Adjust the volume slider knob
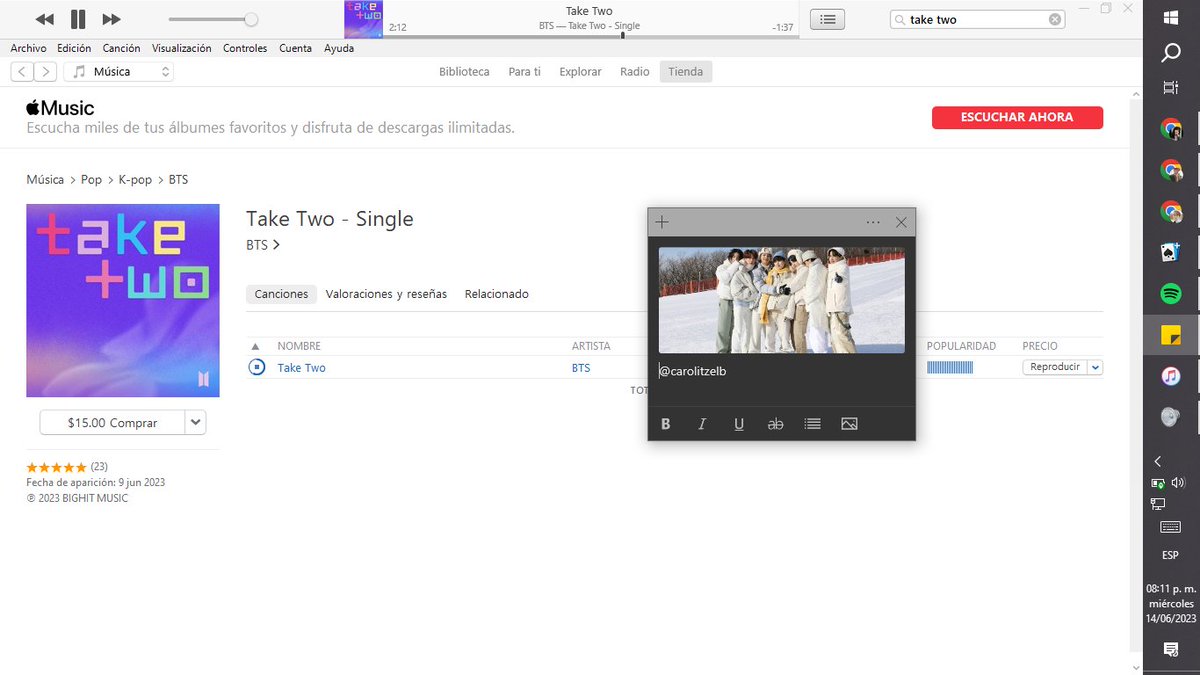 (x=251, y=19)
